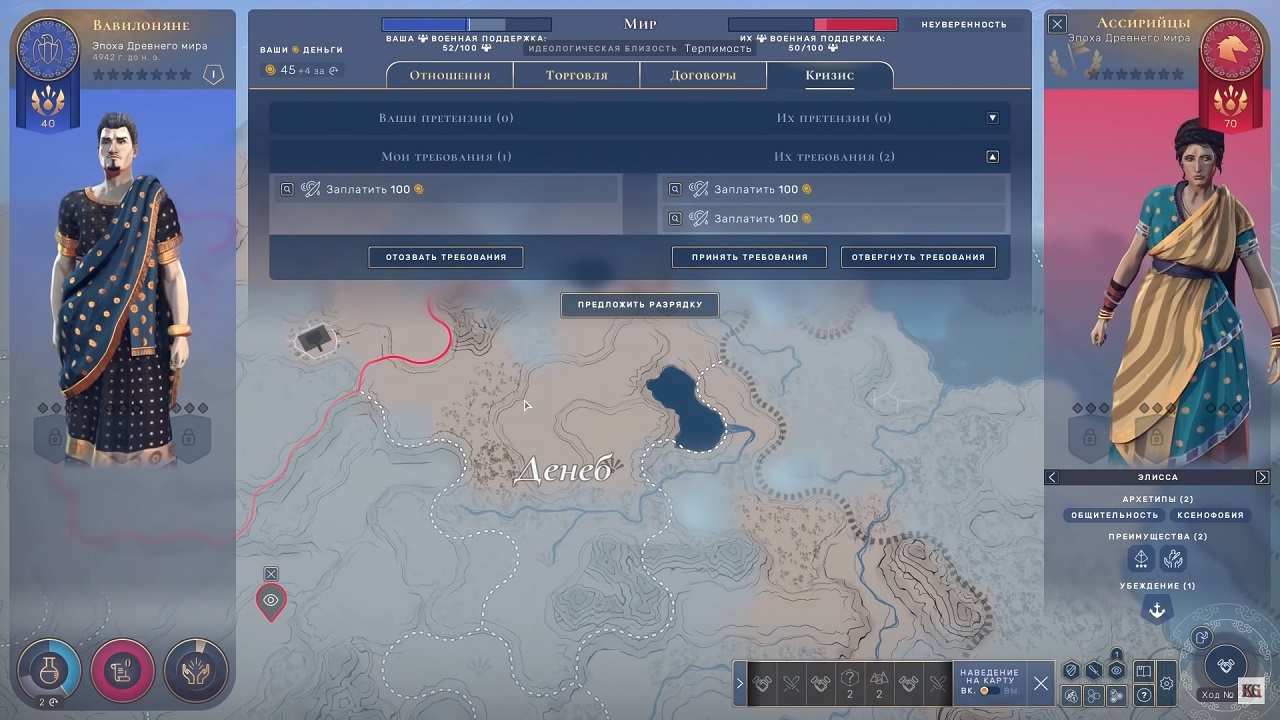Open the research flask icon

(x=48, y=669)
